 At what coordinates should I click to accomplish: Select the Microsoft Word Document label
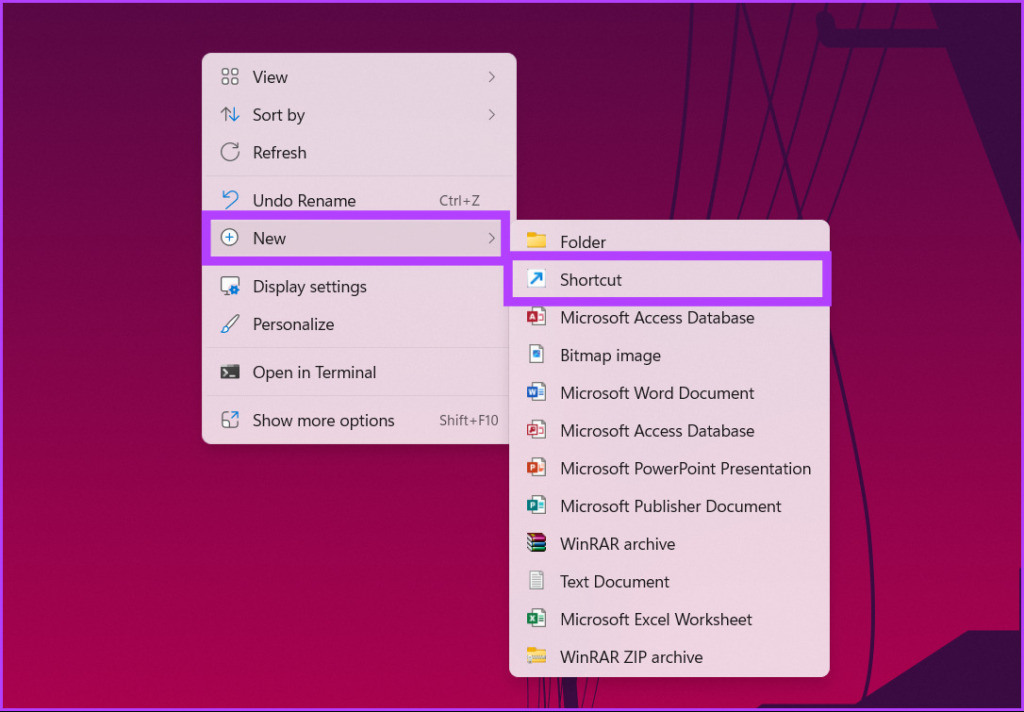tap(657, 393)
